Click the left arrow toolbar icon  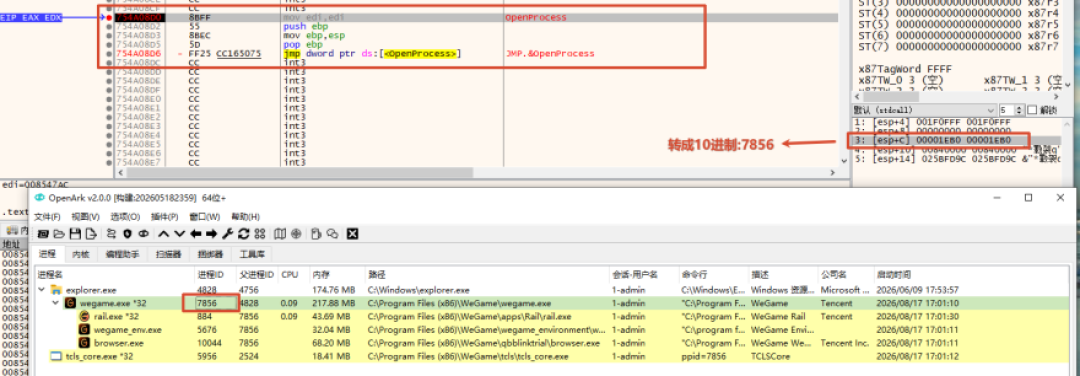tap(196, 233)
